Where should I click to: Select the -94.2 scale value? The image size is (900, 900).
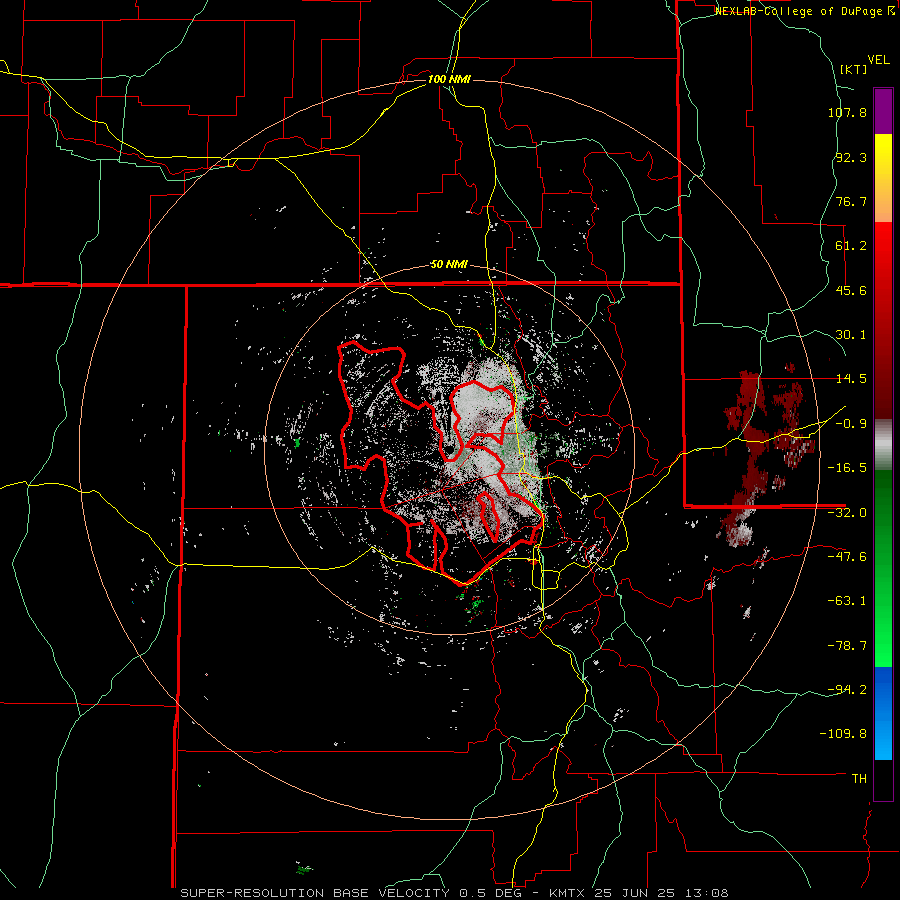pyautogui.click(x=847, y=690)
